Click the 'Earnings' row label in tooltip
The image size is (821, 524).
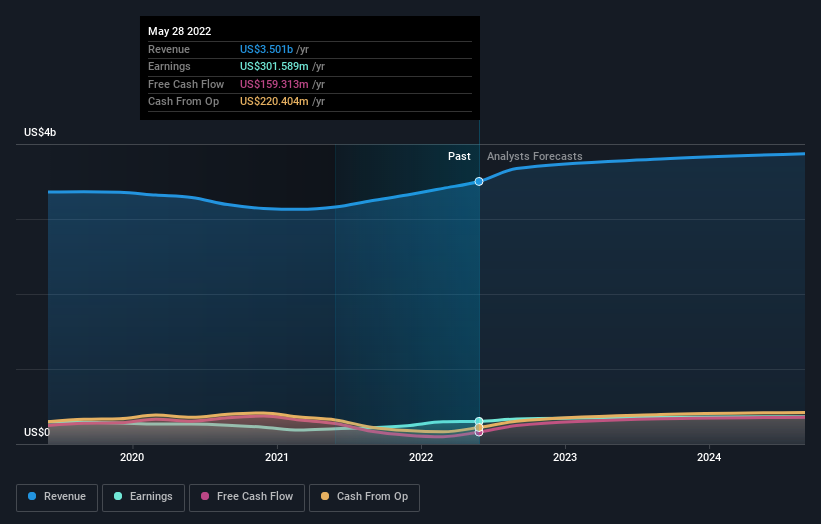pyautogui.click(x=169, y=66)
